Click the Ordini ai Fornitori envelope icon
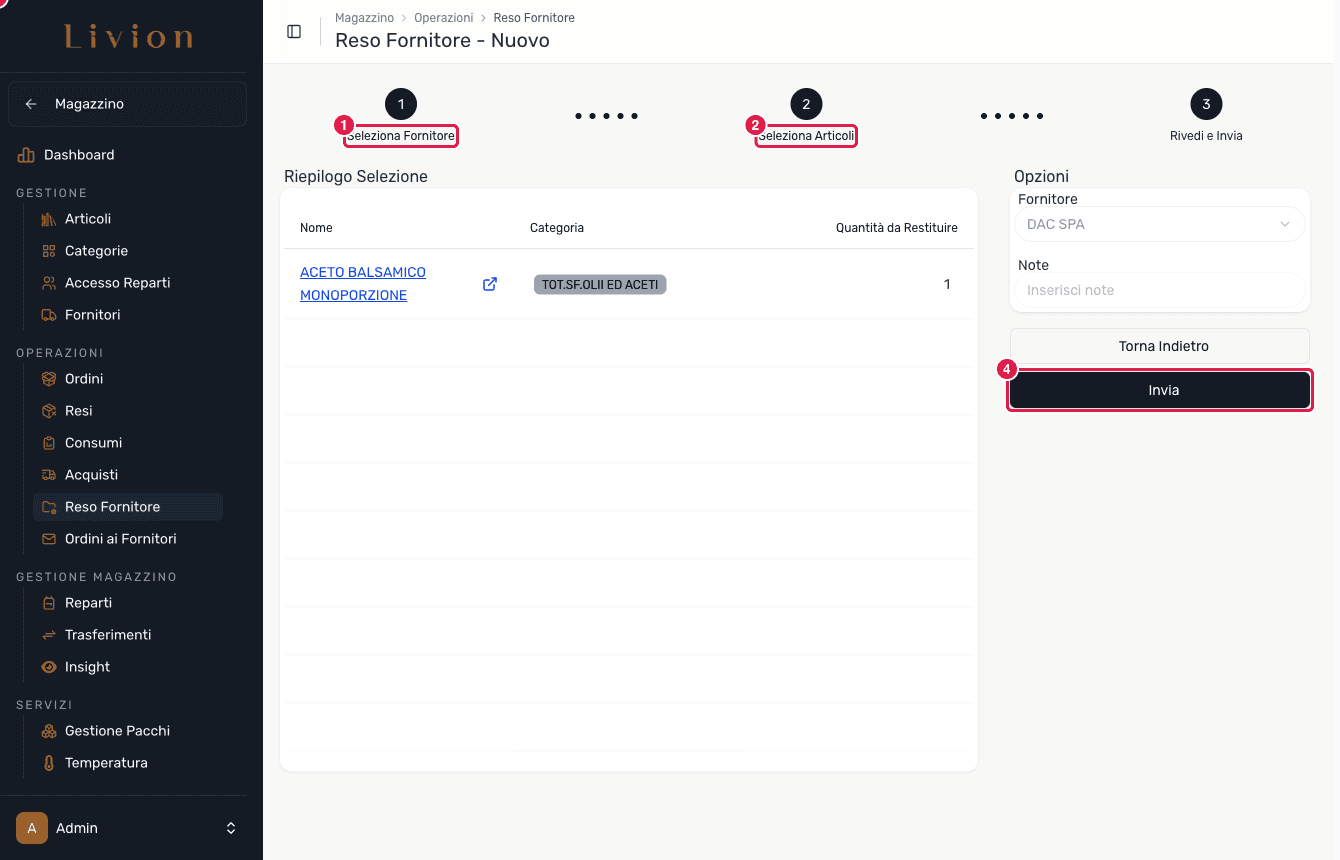The image size is (1340, 860). pyautogui.click(x=49, y=539)
